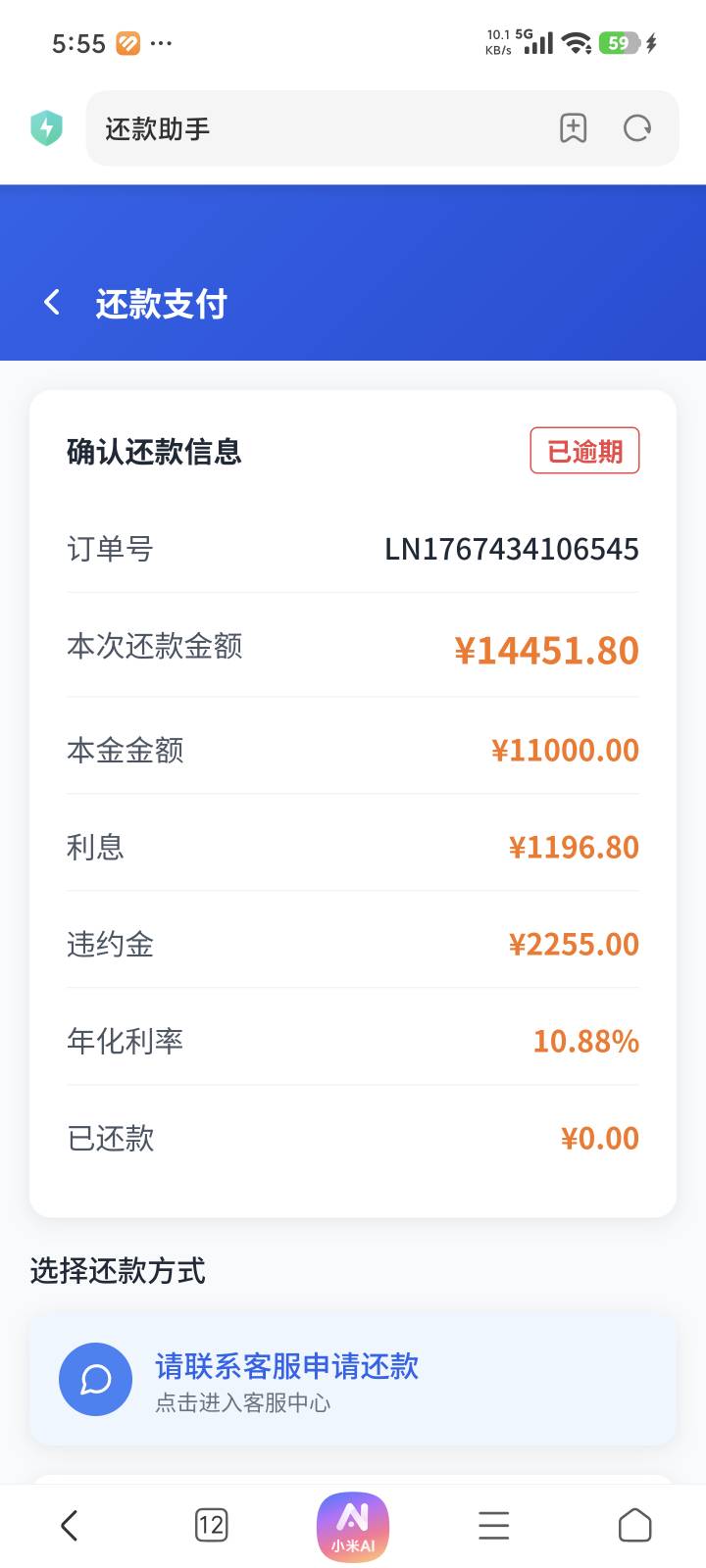Tap the 已逾期 overdue badge
The width and height of the screenshot is (706, 1568).
click(584, 451)
